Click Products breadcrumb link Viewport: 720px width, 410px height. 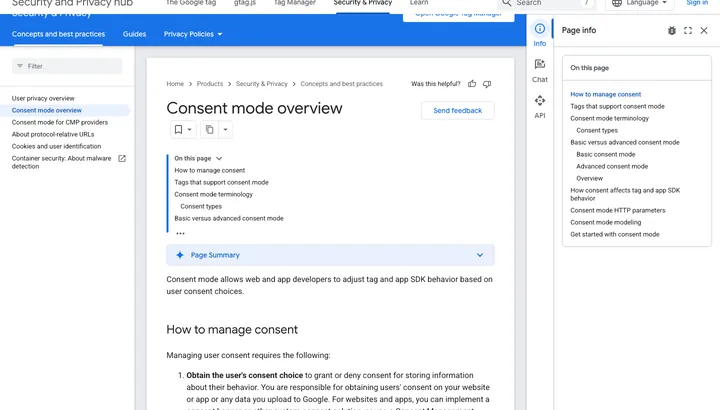(209, 84)
